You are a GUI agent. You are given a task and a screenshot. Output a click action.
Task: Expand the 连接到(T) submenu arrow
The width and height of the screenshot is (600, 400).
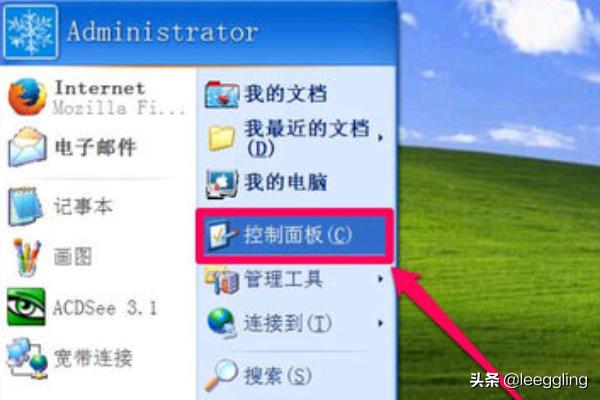point(380,323)
